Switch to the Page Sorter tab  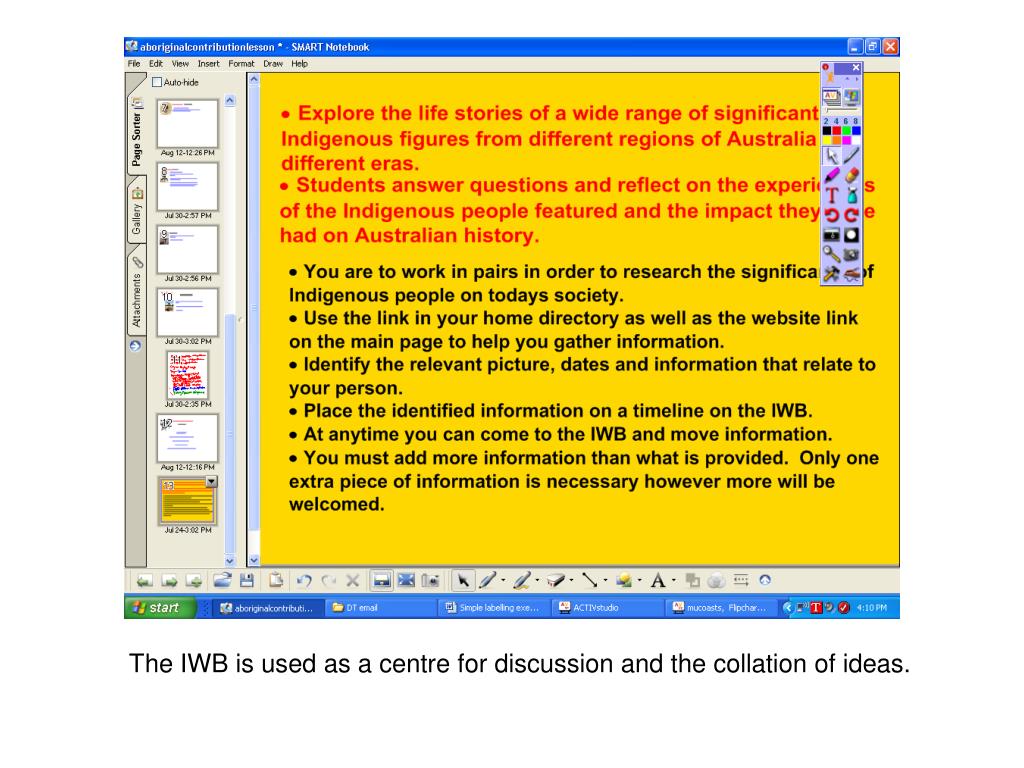(136, 134)
